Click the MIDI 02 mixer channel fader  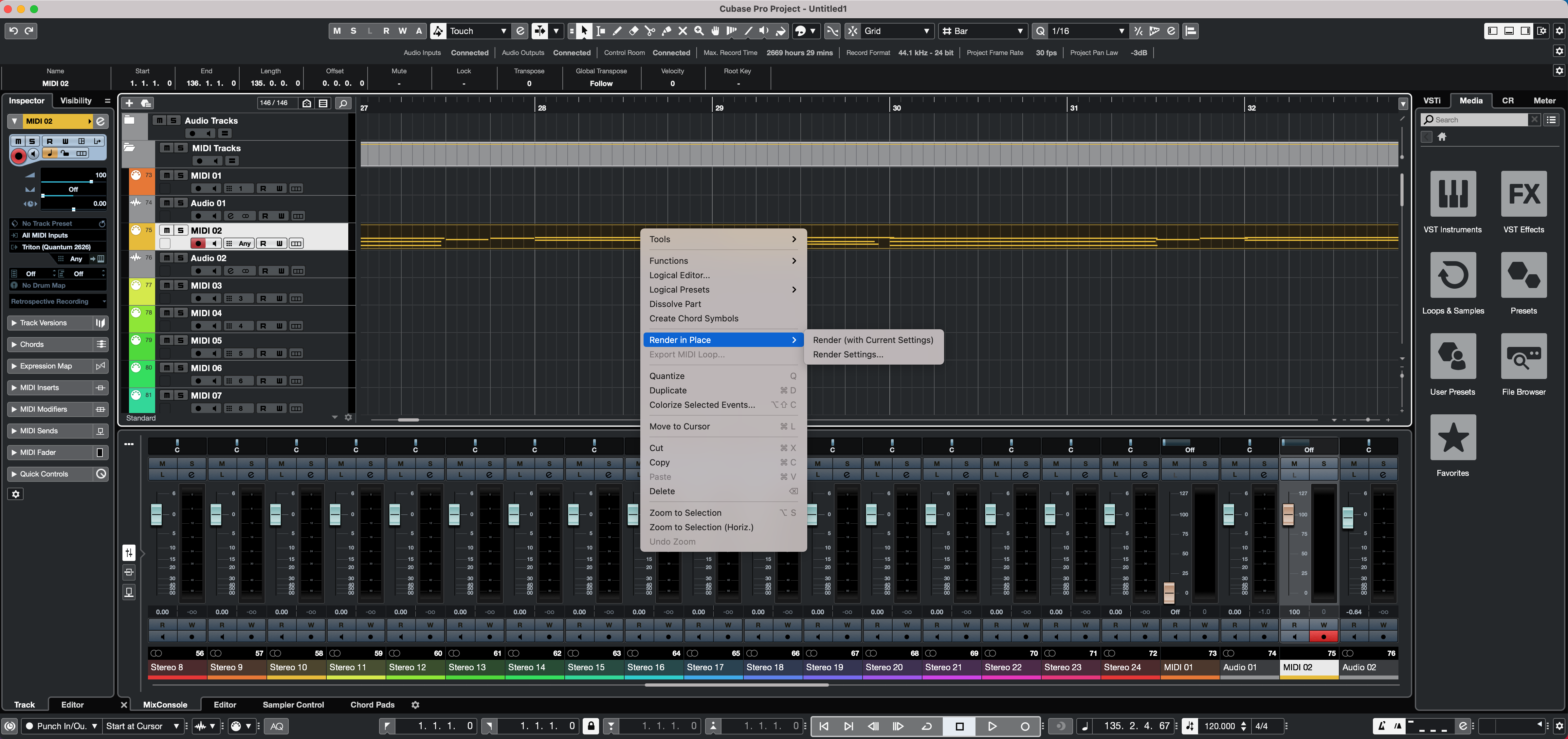tap(1288, 514)
